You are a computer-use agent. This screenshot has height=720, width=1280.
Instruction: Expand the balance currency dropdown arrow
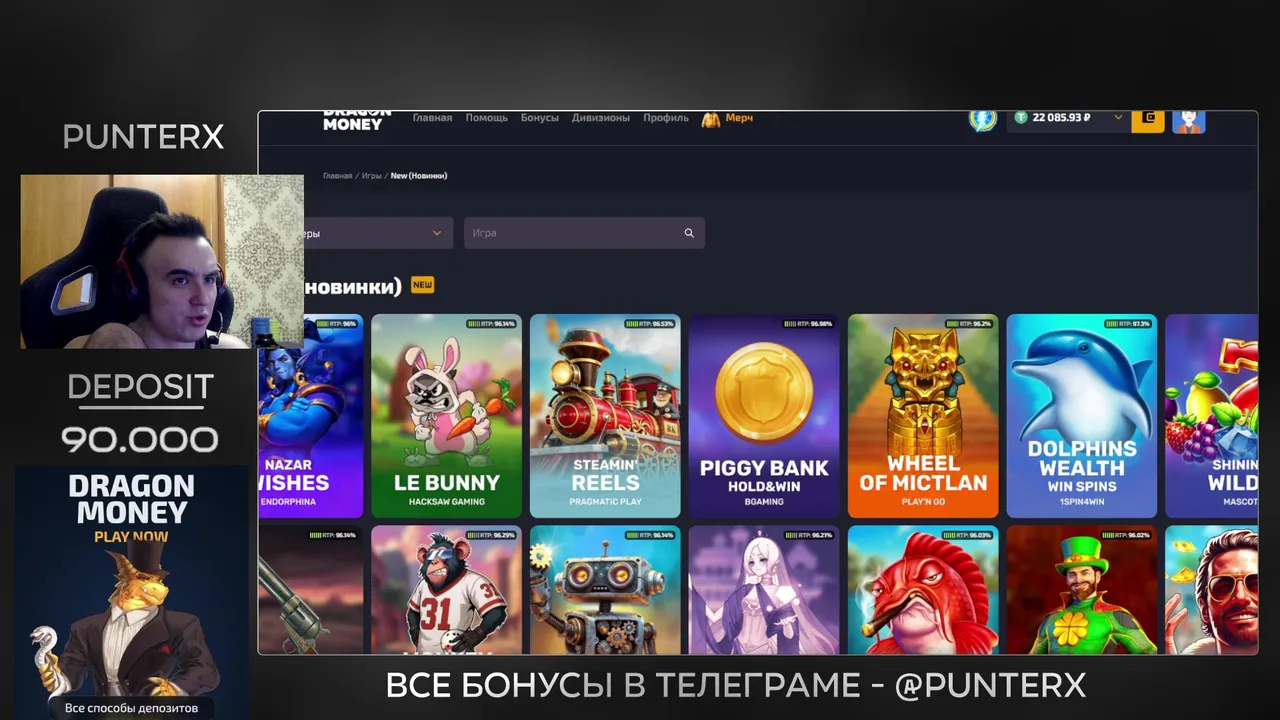(1118, 117)
